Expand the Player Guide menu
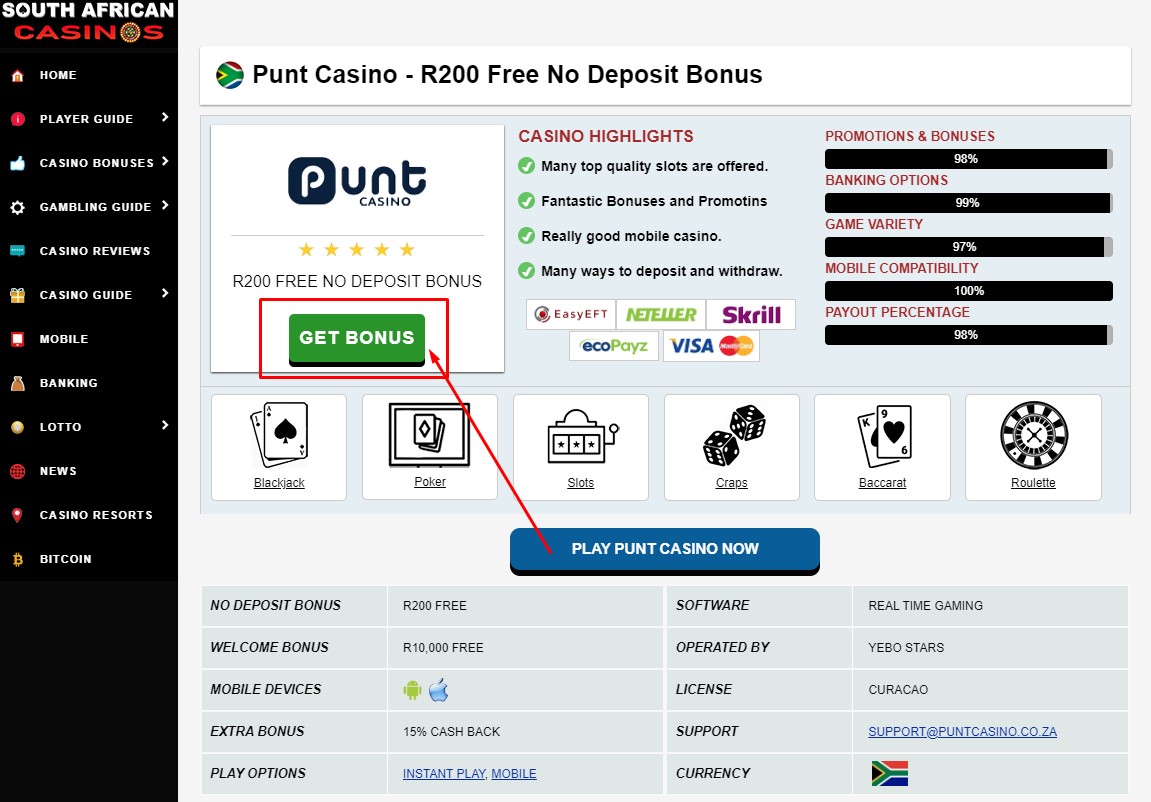This screenshot has height=802, width=1151. click(88, 118)
